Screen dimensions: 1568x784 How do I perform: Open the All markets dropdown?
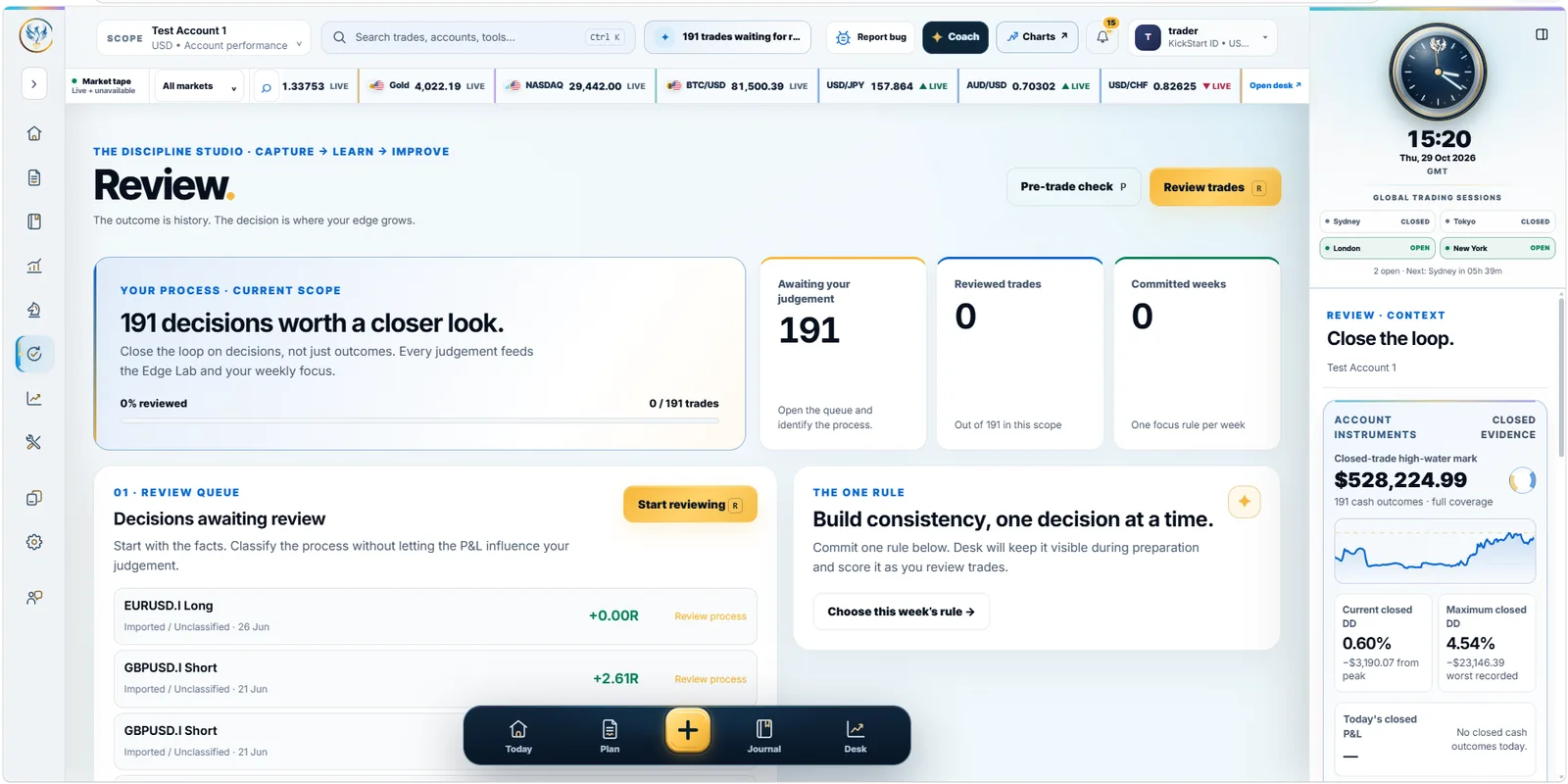click(199, 86)
